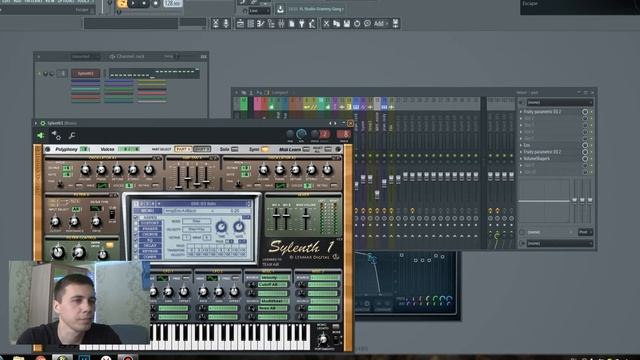Toggle the Sync switch in Sylenth1
The image size is (640, 360).
264,149
